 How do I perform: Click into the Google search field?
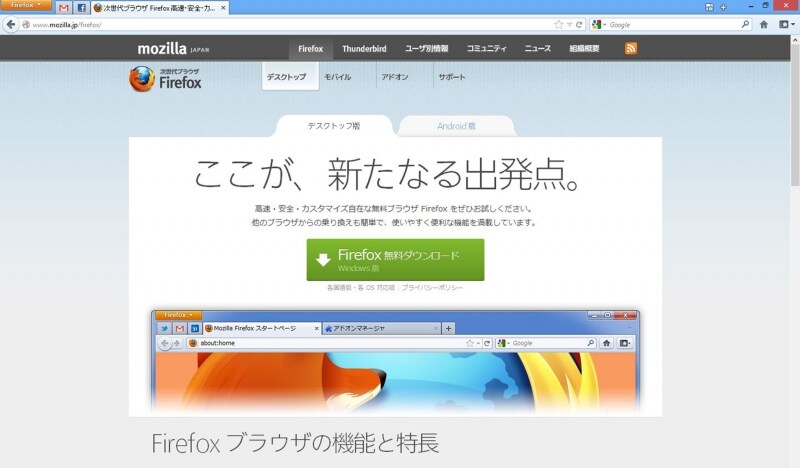tap(673, 24)
